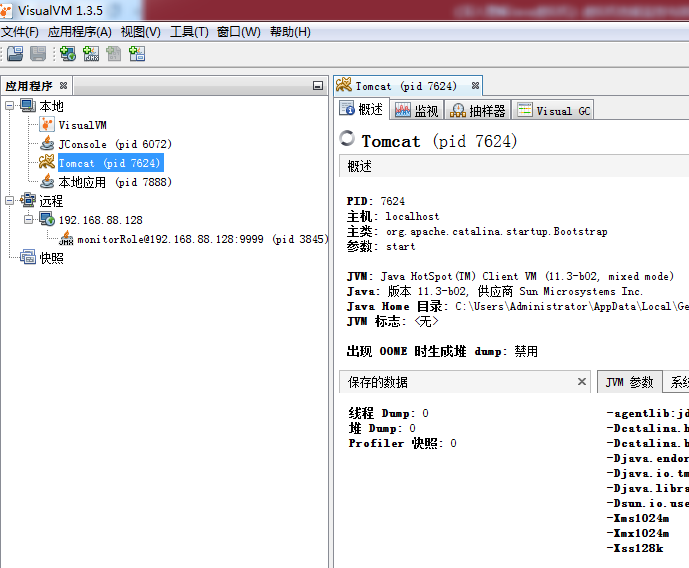The height and width of the screenshot is (568, 689).
Task: Switch to the Sampler tab
Action: 478,110
